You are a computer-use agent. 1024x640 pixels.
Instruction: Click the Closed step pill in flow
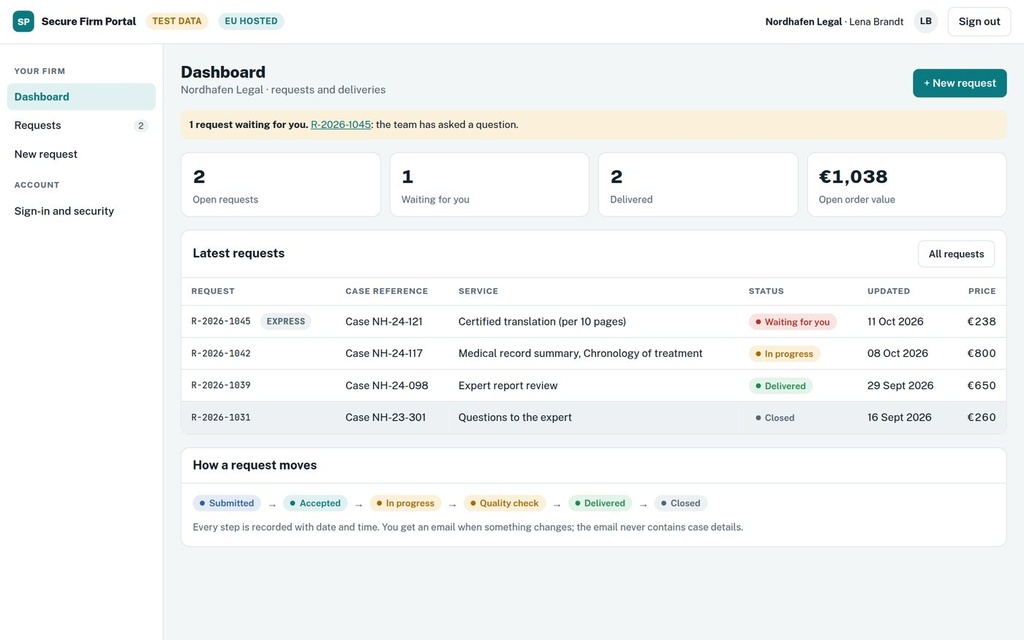click(x=680, y=504)
